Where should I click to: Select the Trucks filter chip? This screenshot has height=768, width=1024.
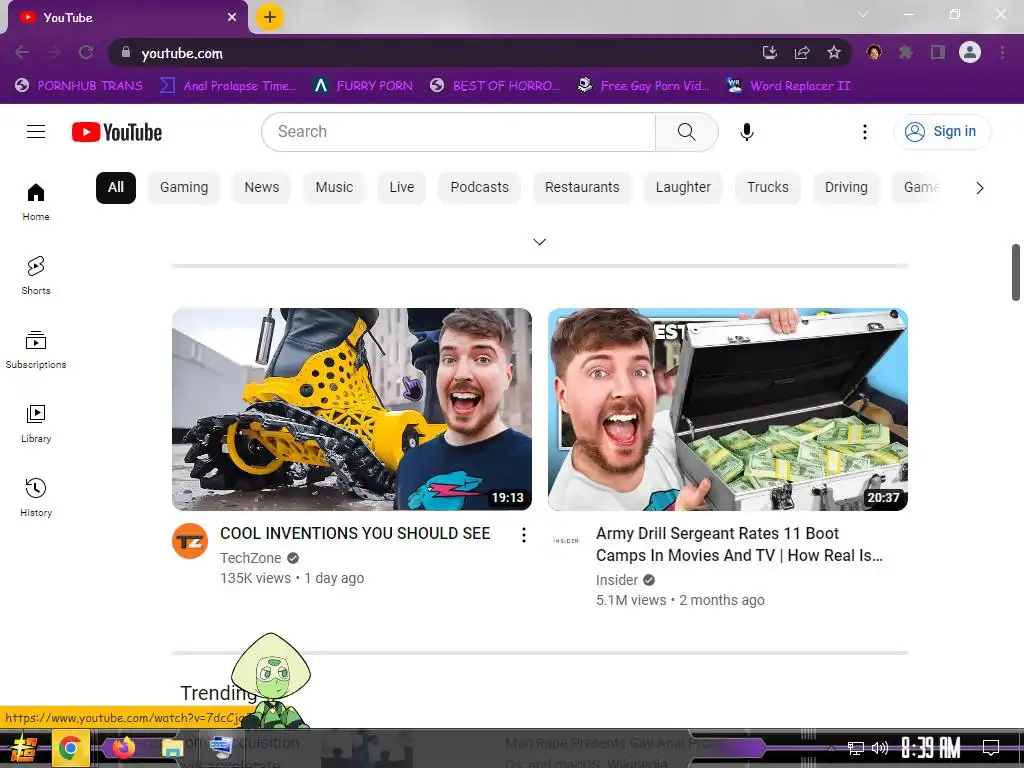coord(768,187)
